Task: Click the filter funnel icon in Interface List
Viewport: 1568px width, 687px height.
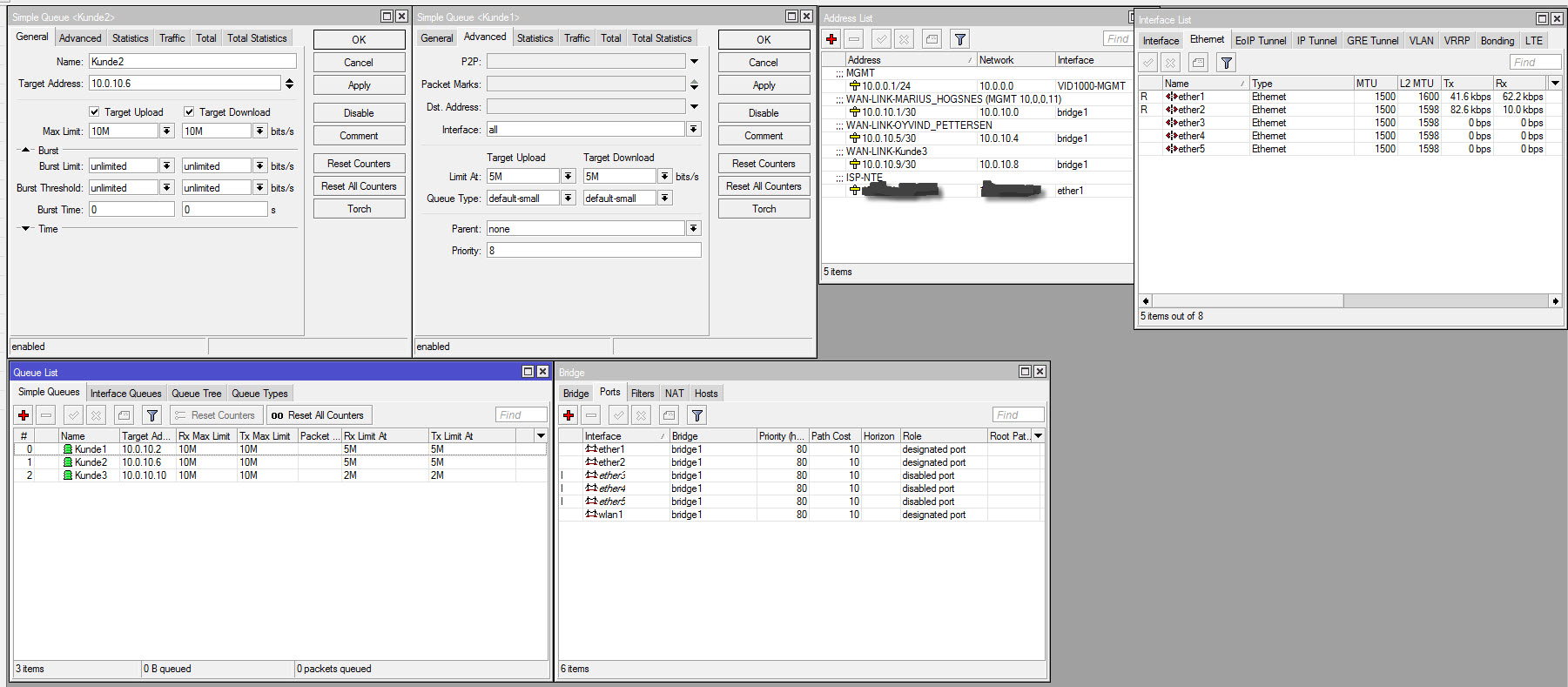Action: 1226,63
